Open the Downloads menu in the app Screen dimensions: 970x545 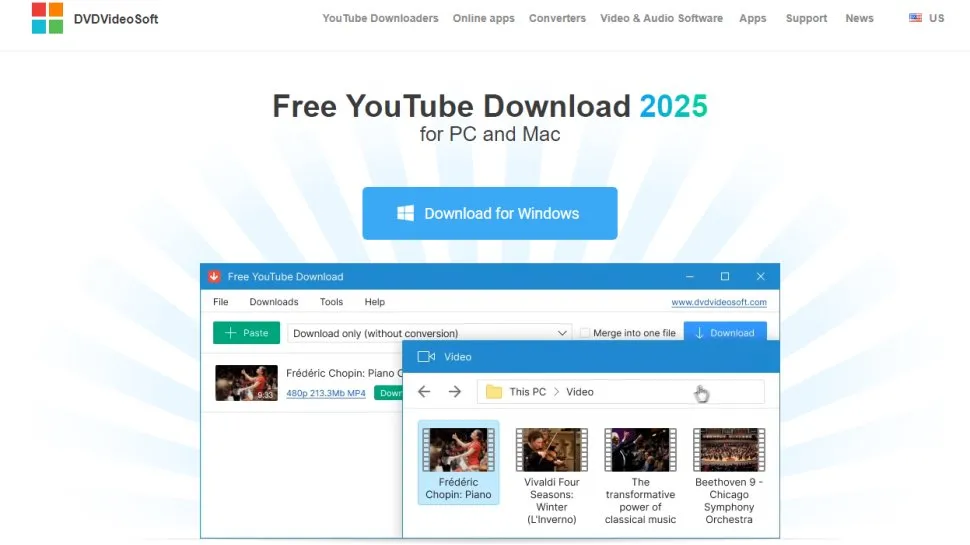[x=273, y=302]
